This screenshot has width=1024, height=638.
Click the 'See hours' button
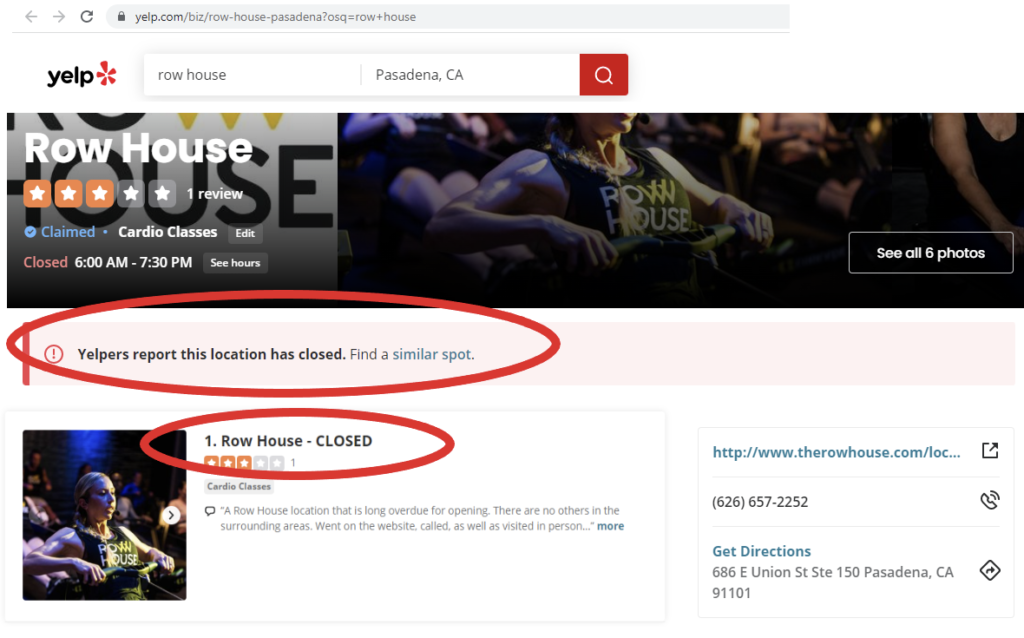[x=235, y=263]
